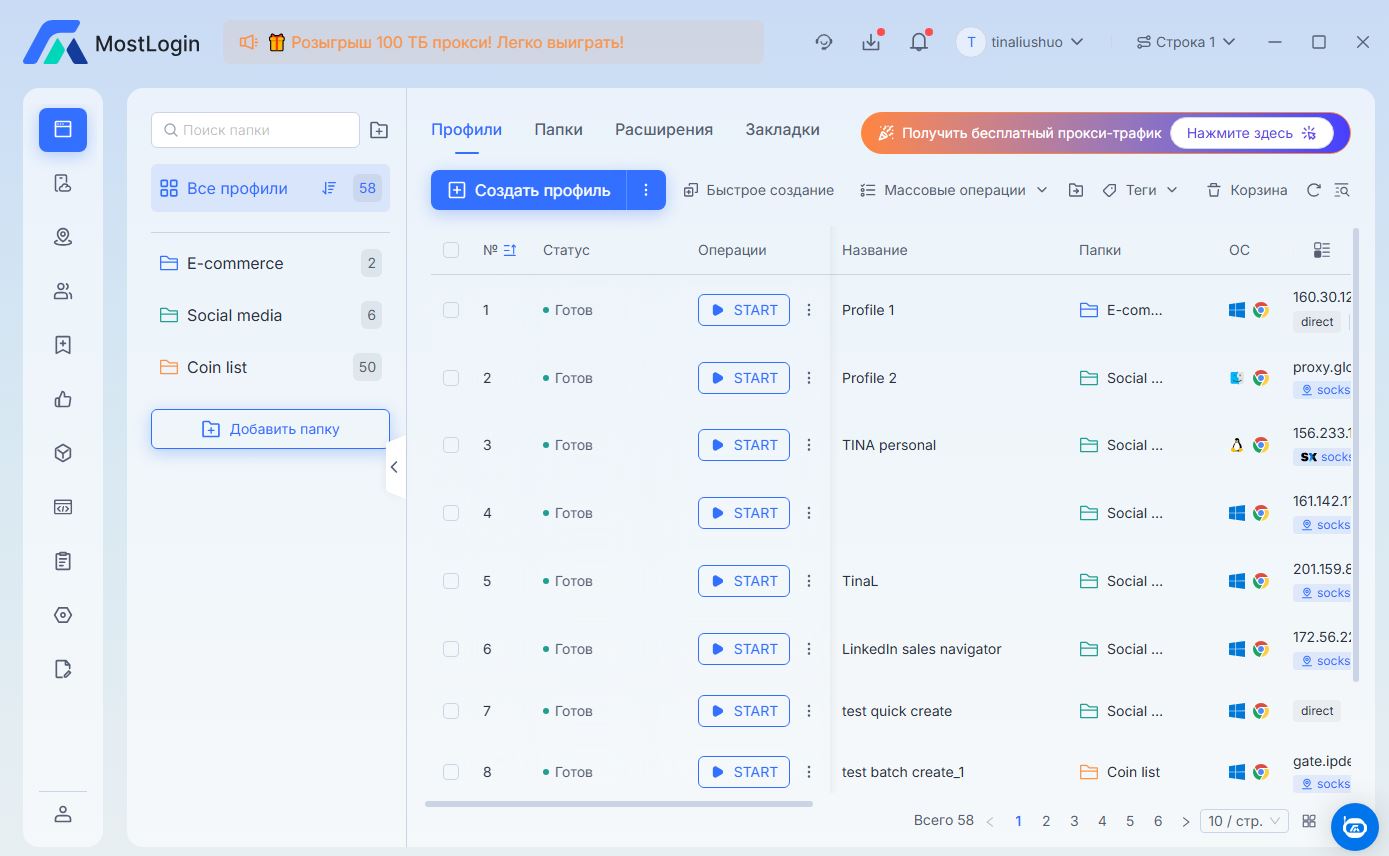Expand the Массовые операции dropdown
The image size is (1389, 856).
(x=953, y=190)
